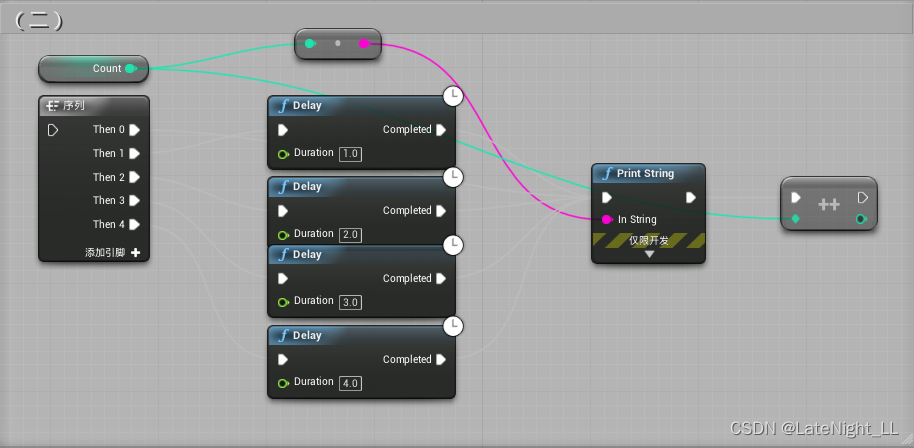Viewport: 914px width, 448px height.
Task: Click exec input pin of Delay 3.0
Action: 283,278
